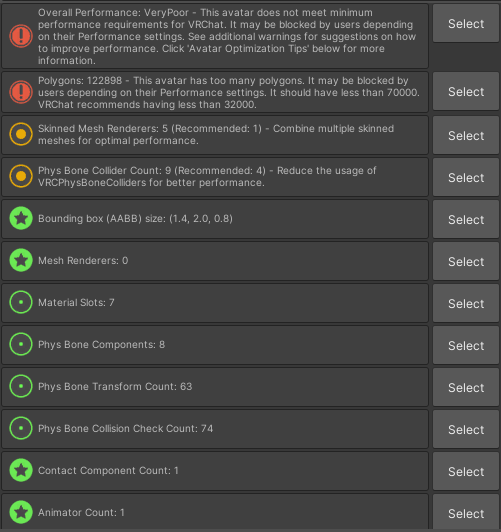The height and width of the screenshot is (532, 501).
Task: Click the yellow icon for Skinned Mesh Renderers
Action: pyautogui.click(x=21, y=134)
